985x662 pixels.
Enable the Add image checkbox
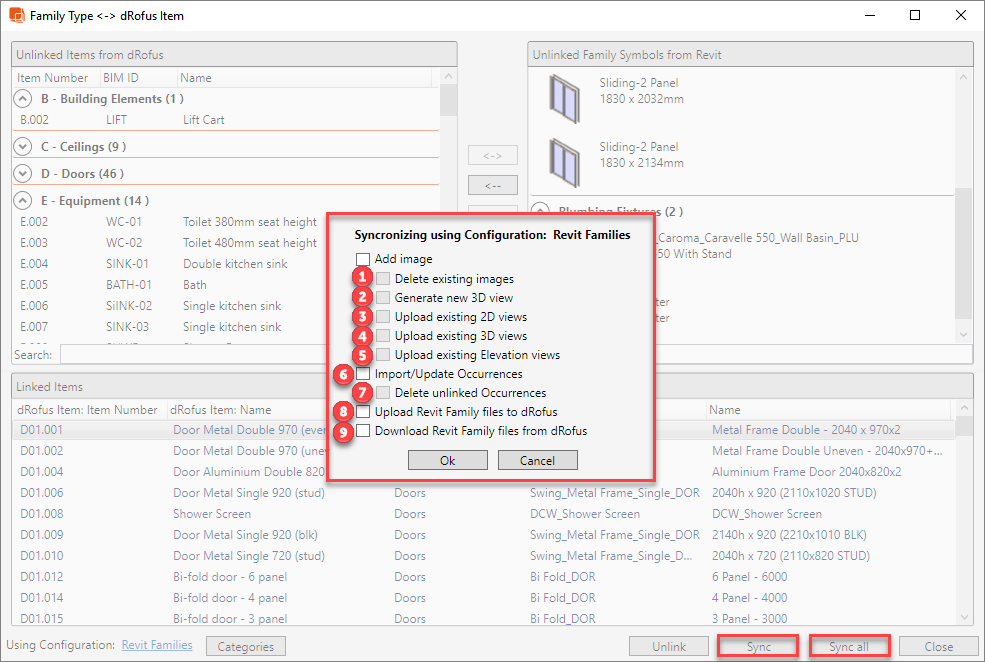tap(363, 260)
